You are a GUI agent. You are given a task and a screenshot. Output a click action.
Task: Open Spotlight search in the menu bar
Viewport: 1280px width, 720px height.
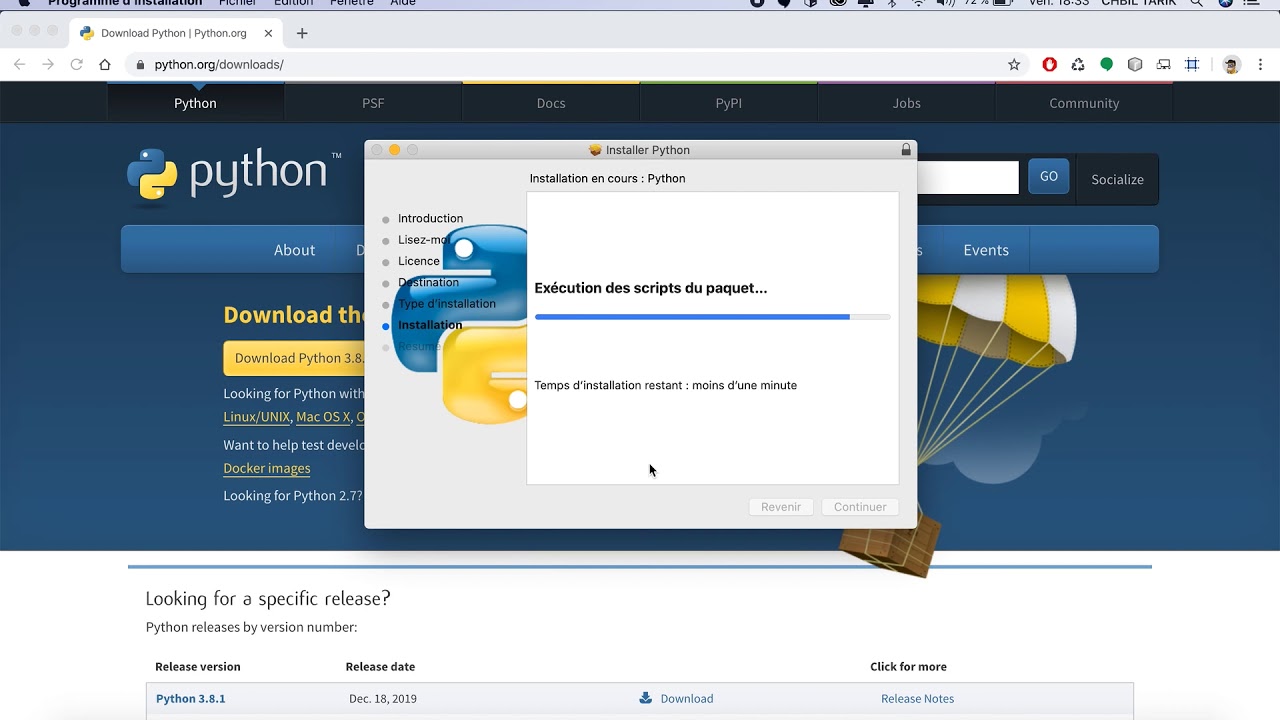click(1197, 3)
